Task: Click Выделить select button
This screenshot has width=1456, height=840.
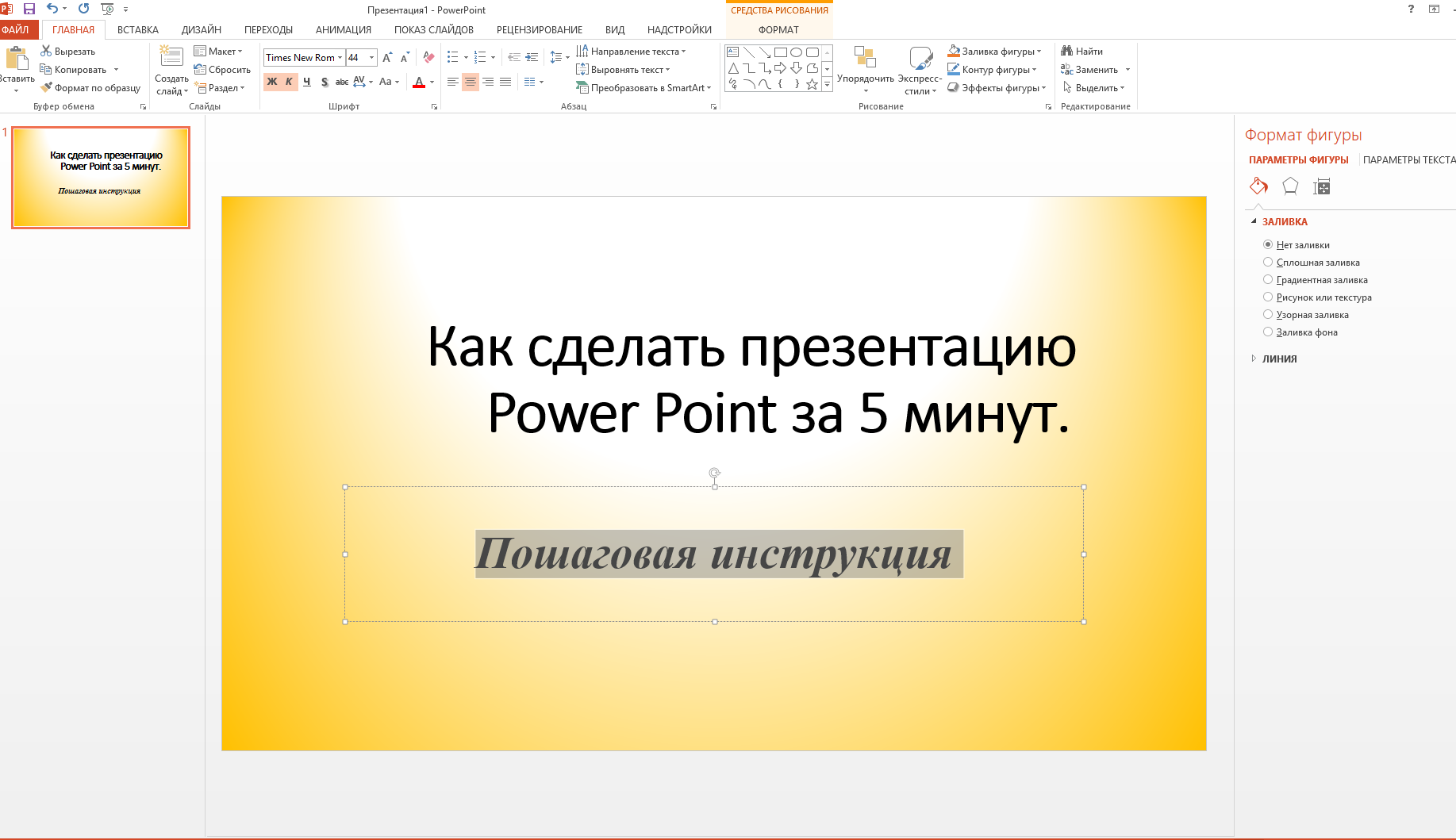Action: pyautogui.click(x=1093, y=88)
